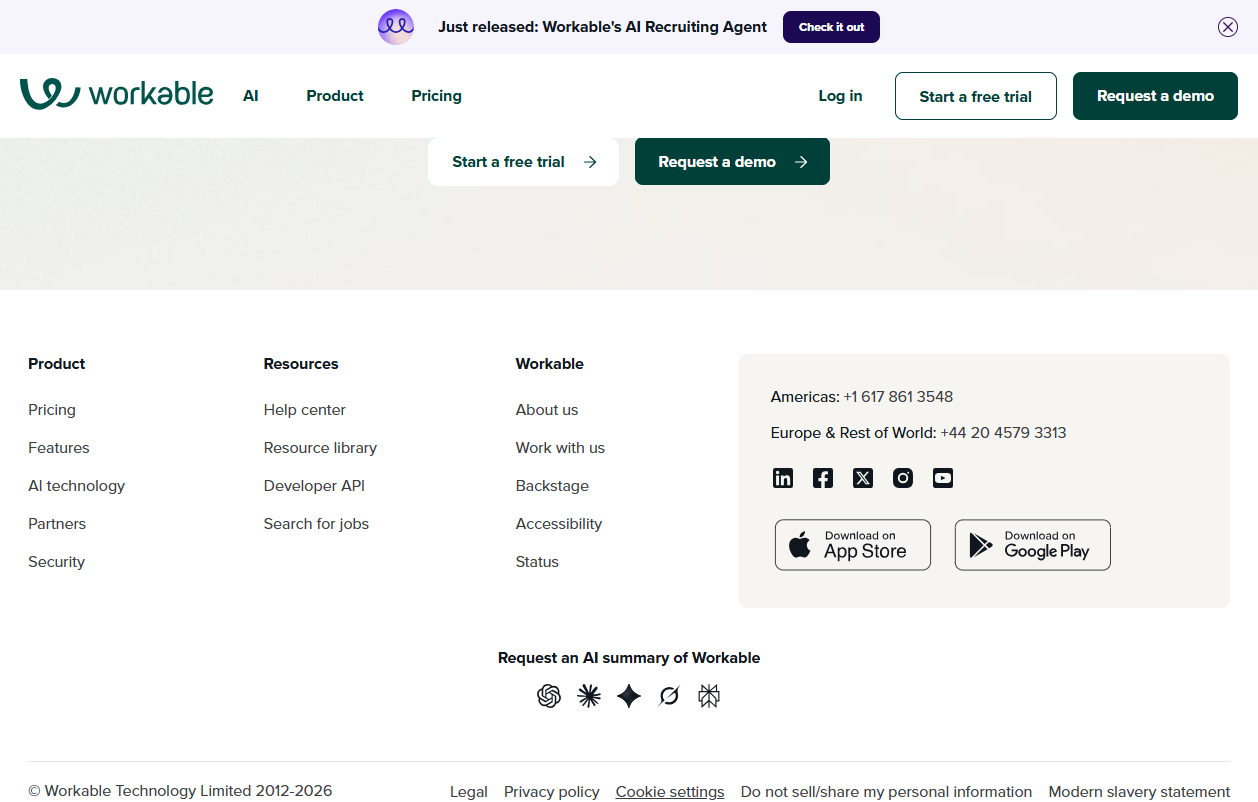Open Workable's Instagram icon
This screenshot has width=1258, height=802.
(x=903, y=478)
